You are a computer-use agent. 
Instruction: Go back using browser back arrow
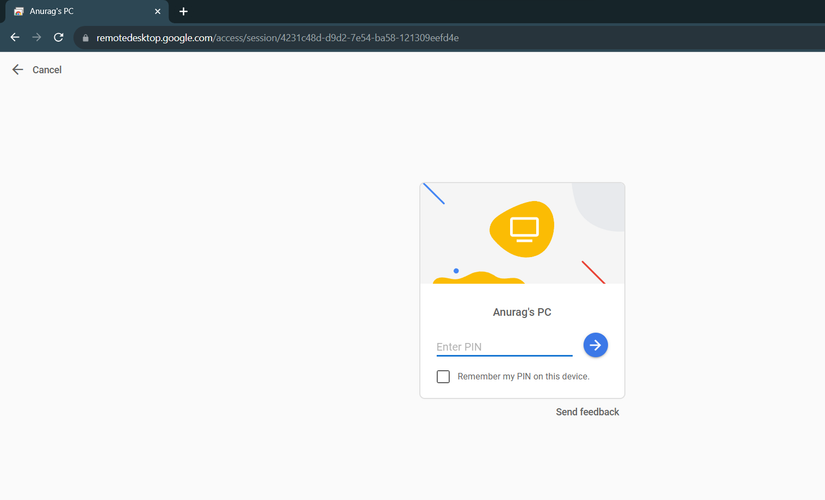15,37
